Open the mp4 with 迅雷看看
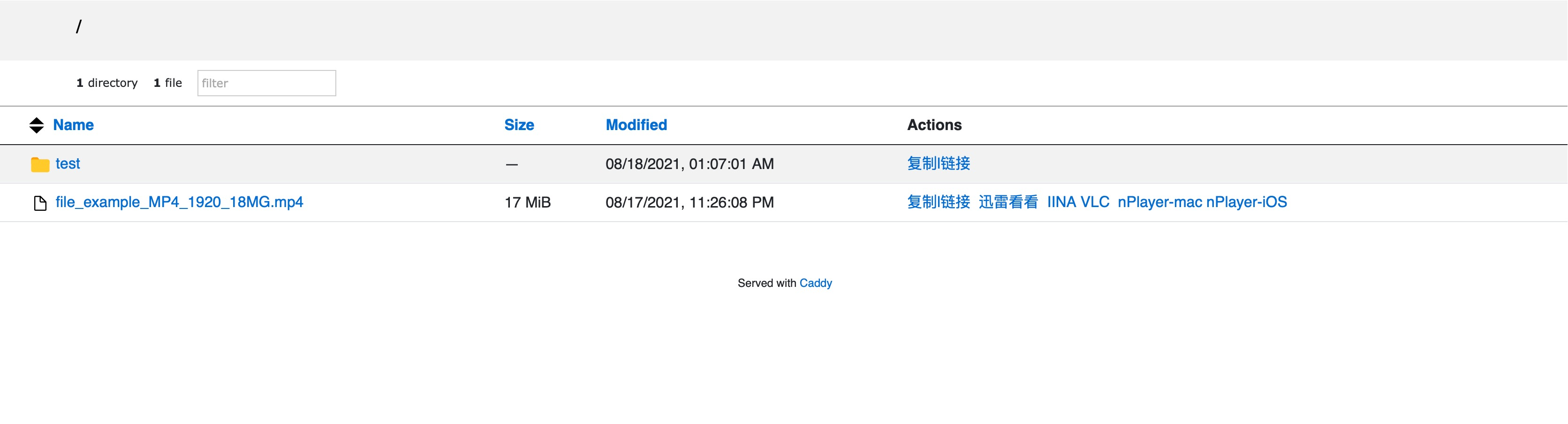 click(x=1007, y=201)
